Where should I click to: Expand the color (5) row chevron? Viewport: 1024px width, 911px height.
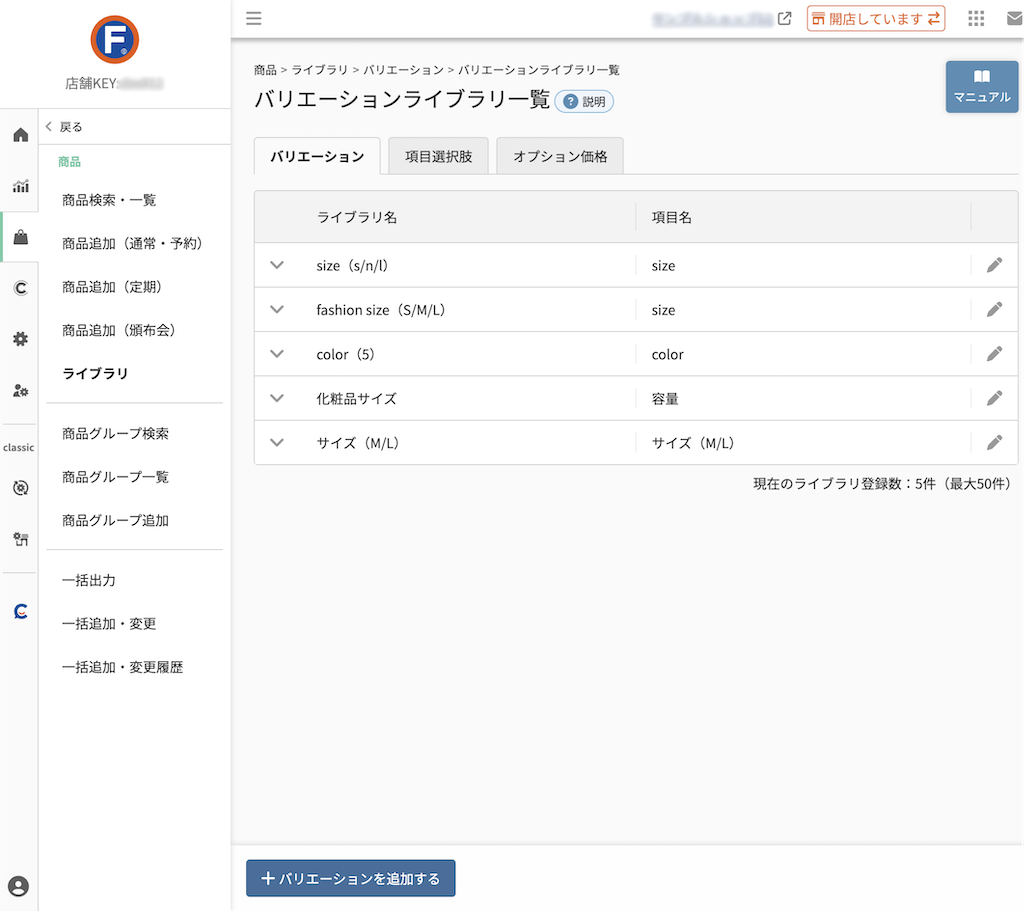[277, 354]
